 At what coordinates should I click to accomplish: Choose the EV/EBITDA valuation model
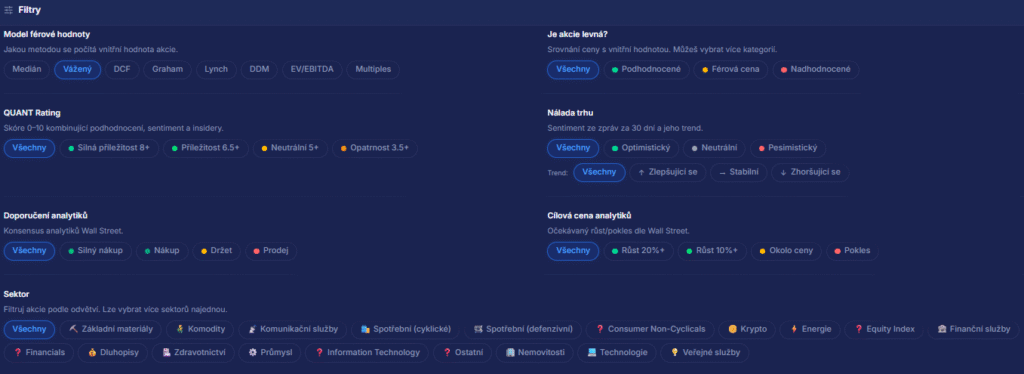pyautogui.click(x=313, y=69)
